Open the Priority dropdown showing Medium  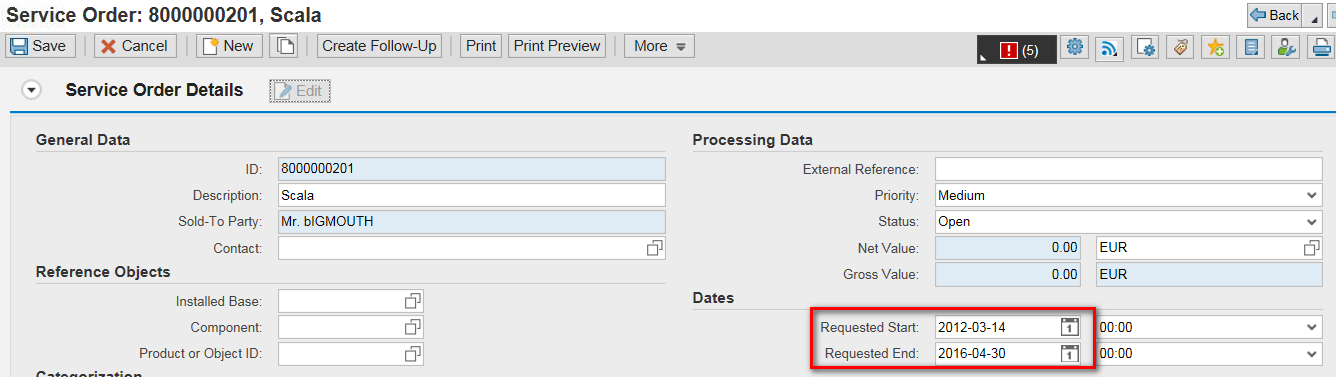(x=1128, y=195)
